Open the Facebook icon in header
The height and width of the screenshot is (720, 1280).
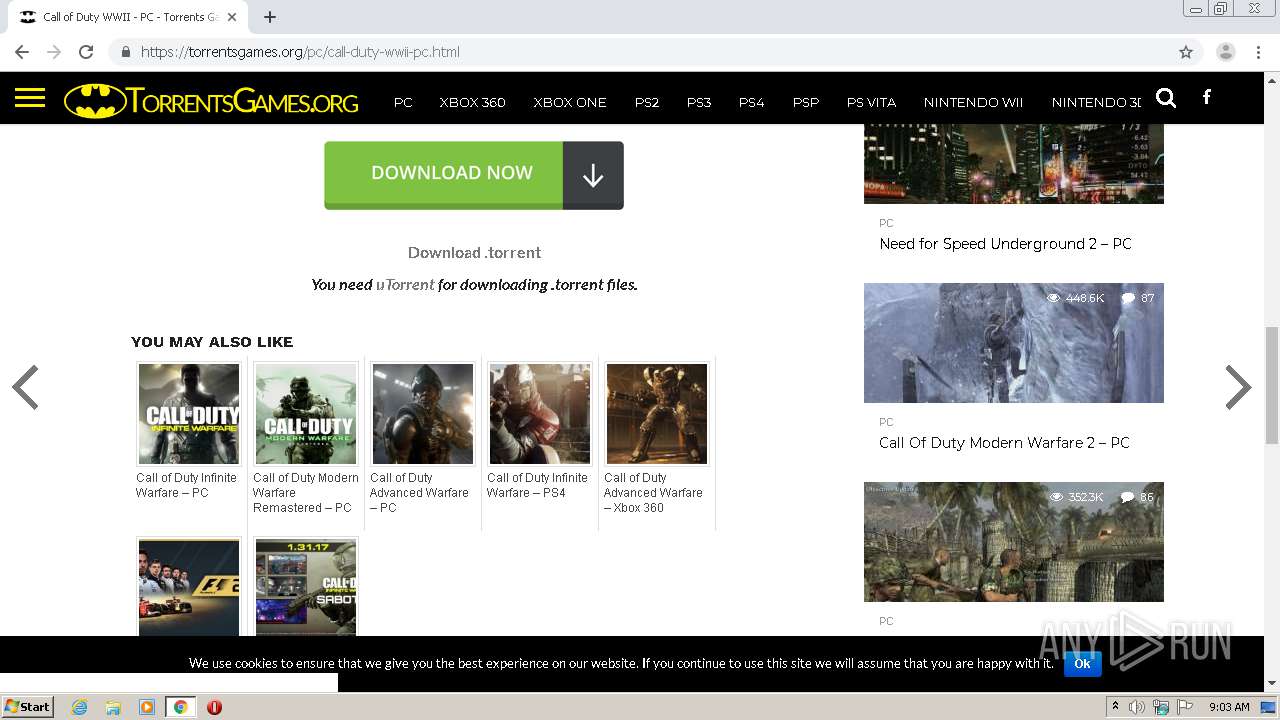[1207, 97]
